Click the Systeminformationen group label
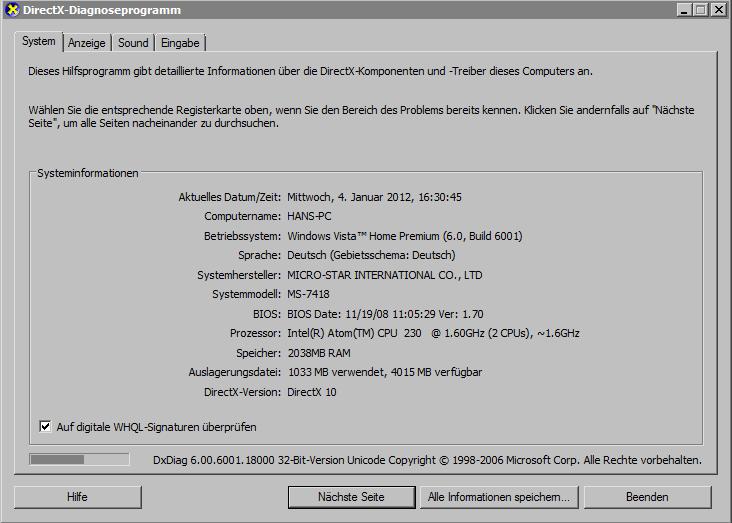The width and height of the screenshot is (732, 523). click(88, 173)
